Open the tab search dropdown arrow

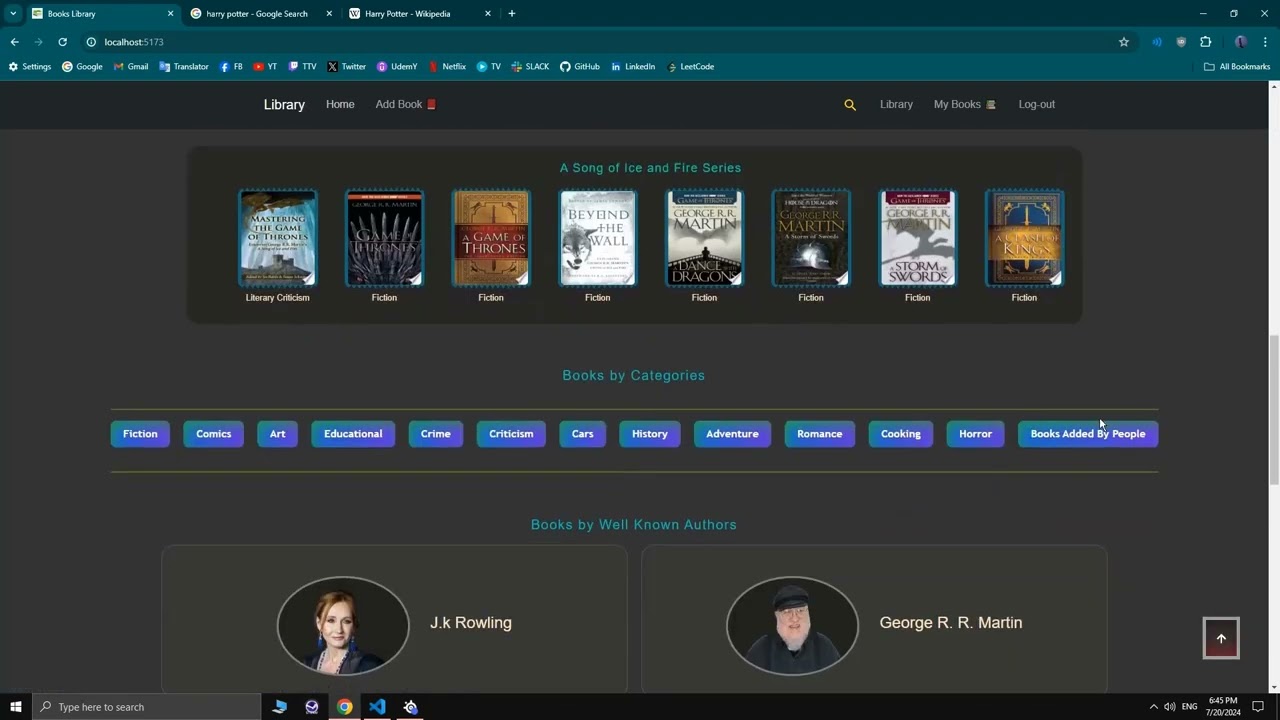click(13, 14)
